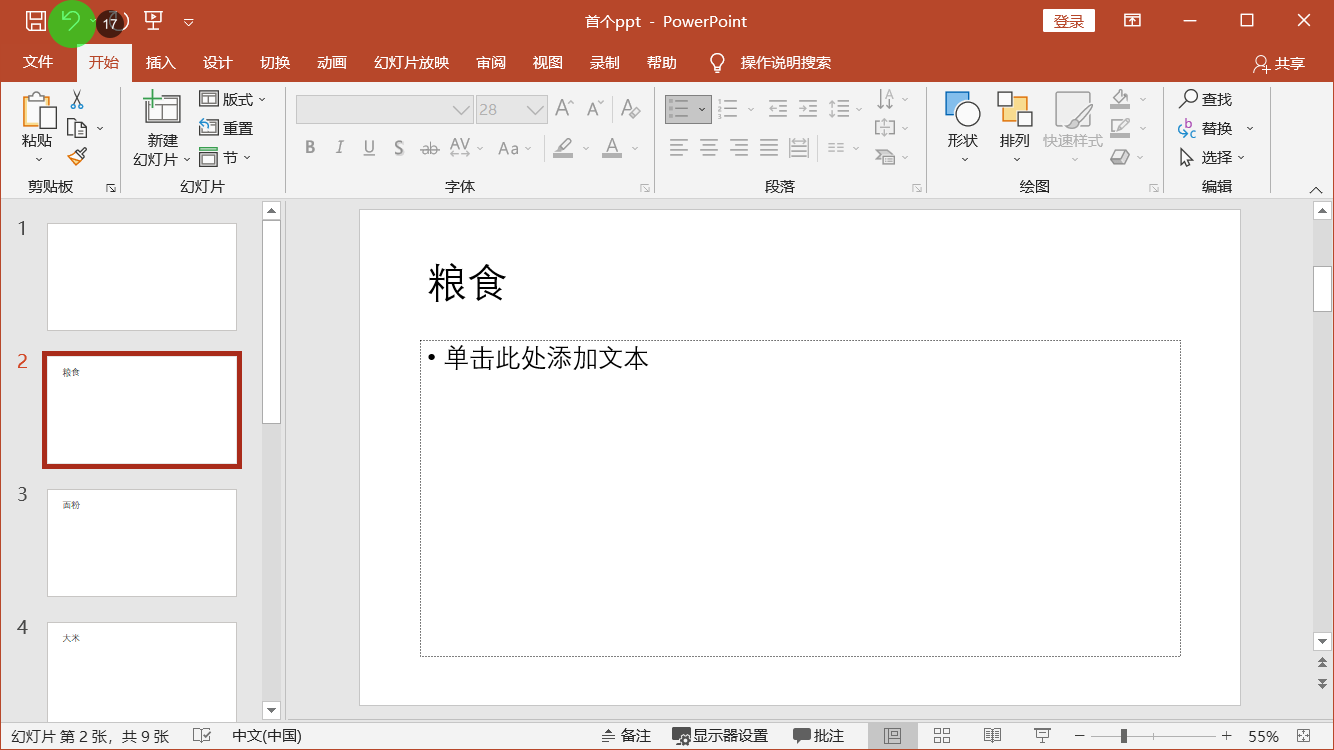Click 共享 Share button
The image size is (1334, 750).
[1279, 63]
